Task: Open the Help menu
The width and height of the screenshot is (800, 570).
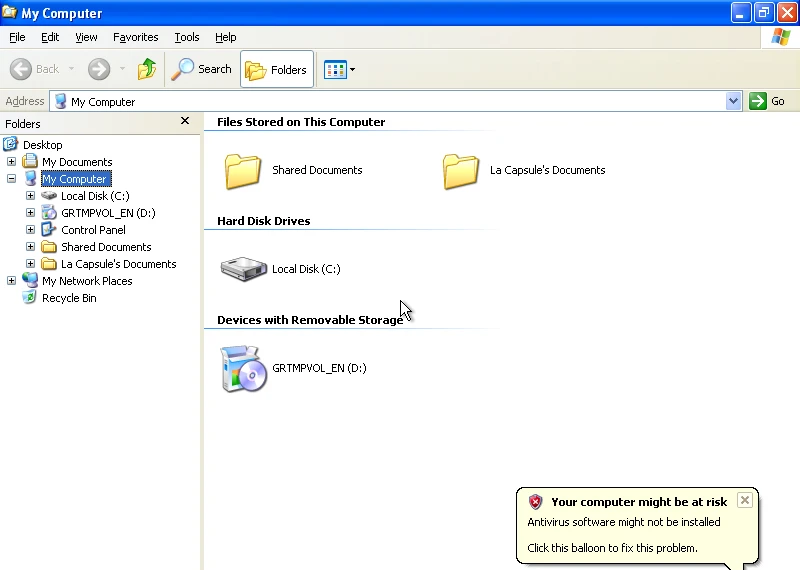Action: click(226, 37)
